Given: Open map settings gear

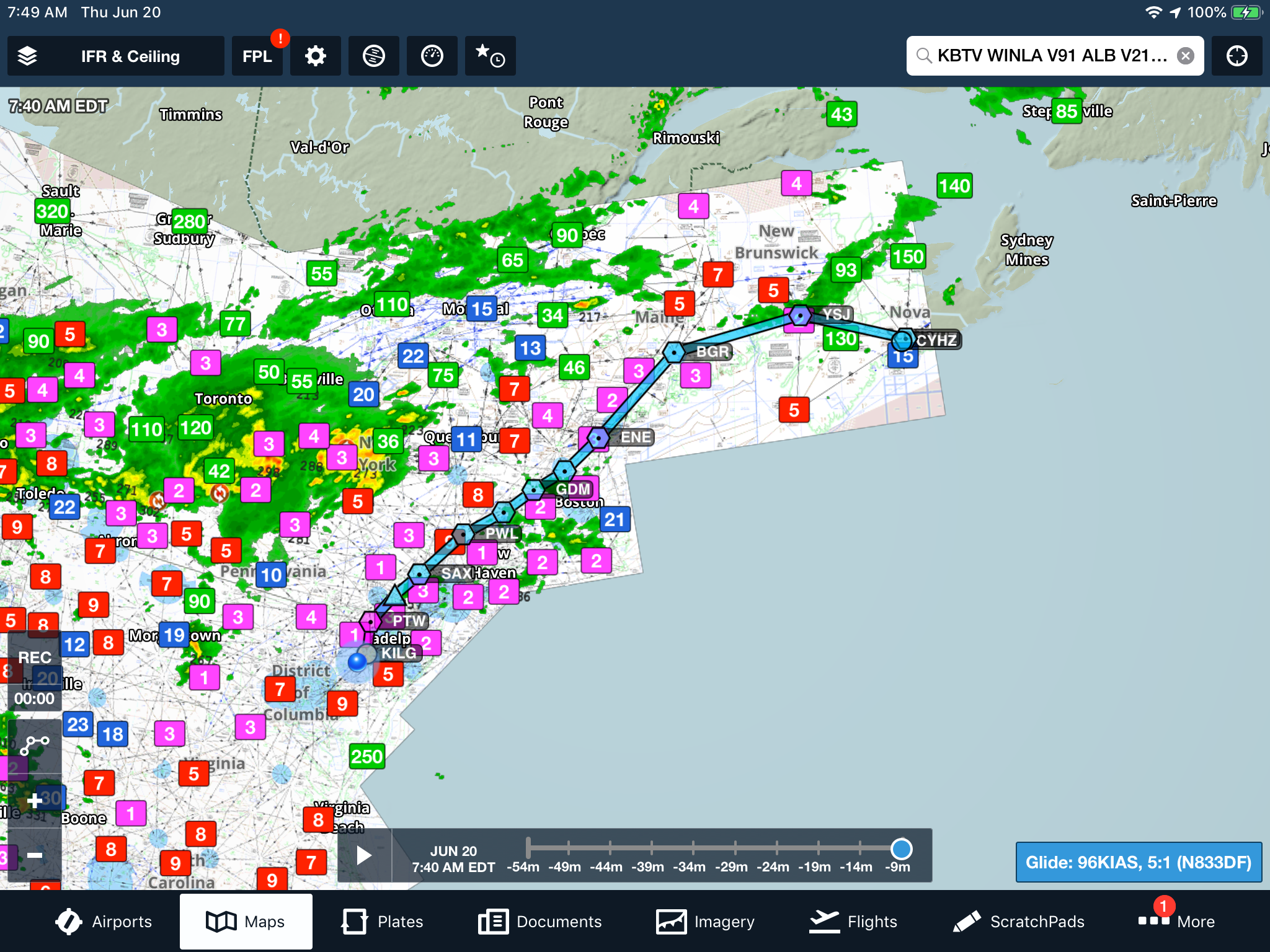Looking at the screenshot, I should pos(316,56).
